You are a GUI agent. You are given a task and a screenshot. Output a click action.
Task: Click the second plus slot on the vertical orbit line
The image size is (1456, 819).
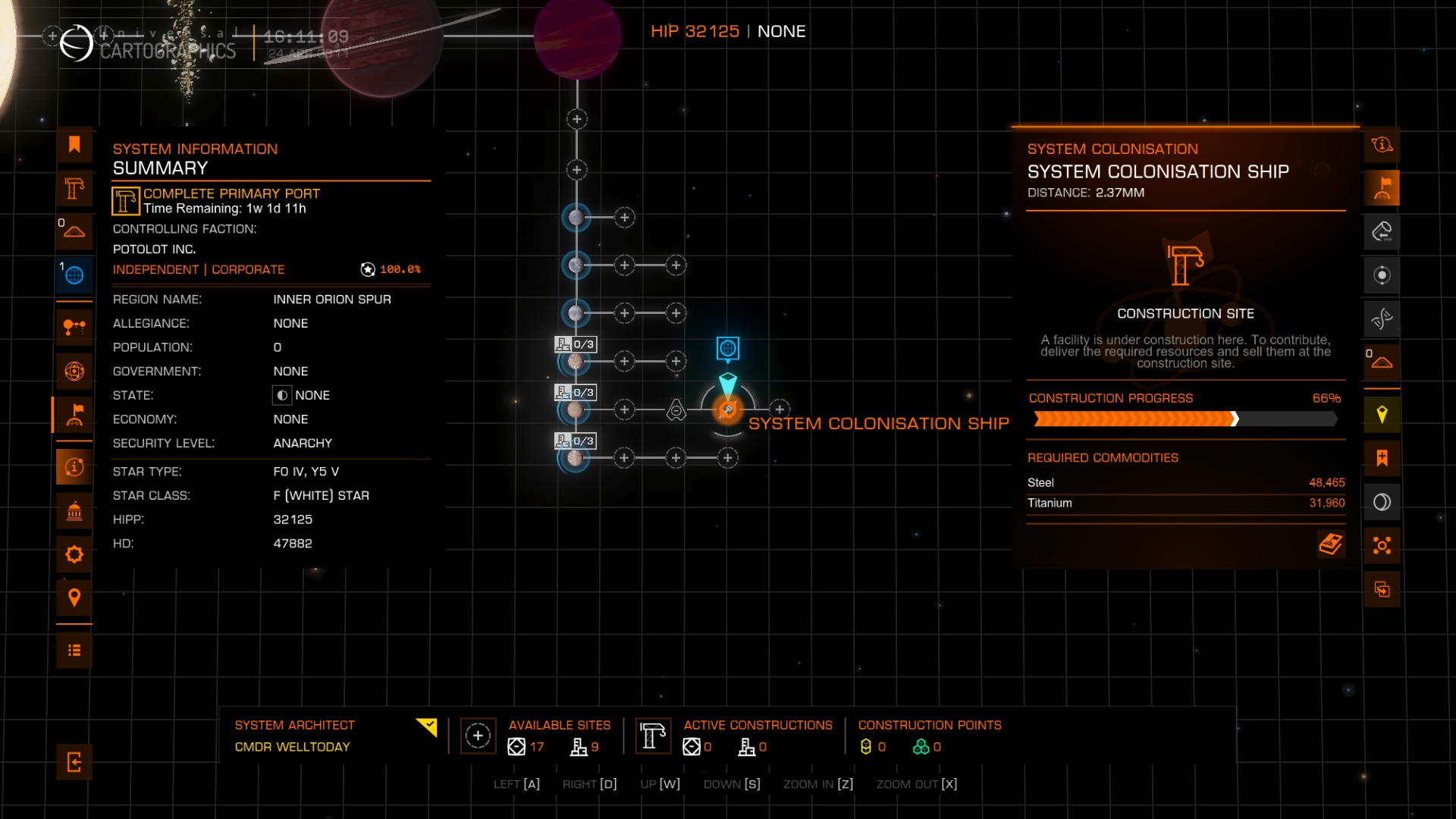click(x=577, y=170)
